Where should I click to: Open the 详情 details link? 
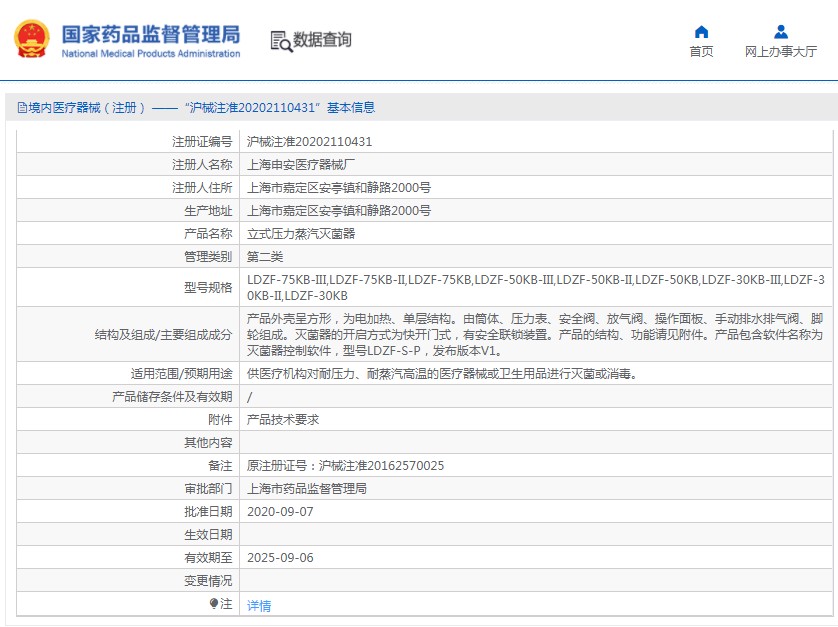tap(259, 606)
